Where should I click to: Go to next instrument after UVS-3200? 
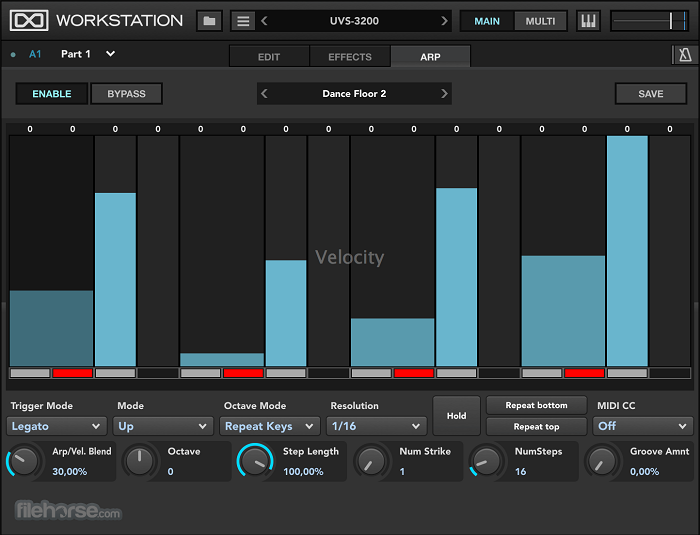click(x=444, y=21)
